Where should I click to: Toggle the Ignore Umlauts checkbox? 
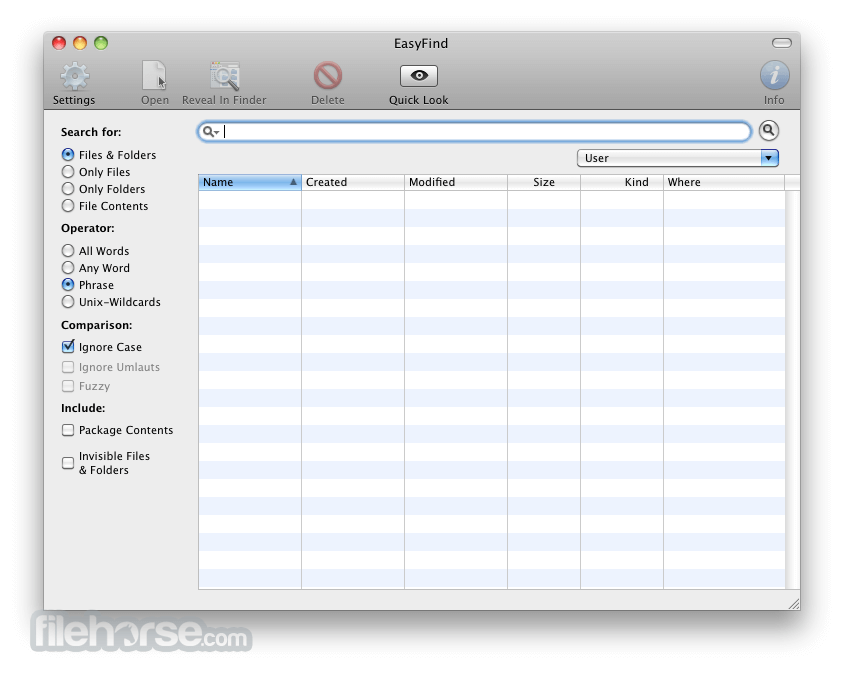(68, 367)
